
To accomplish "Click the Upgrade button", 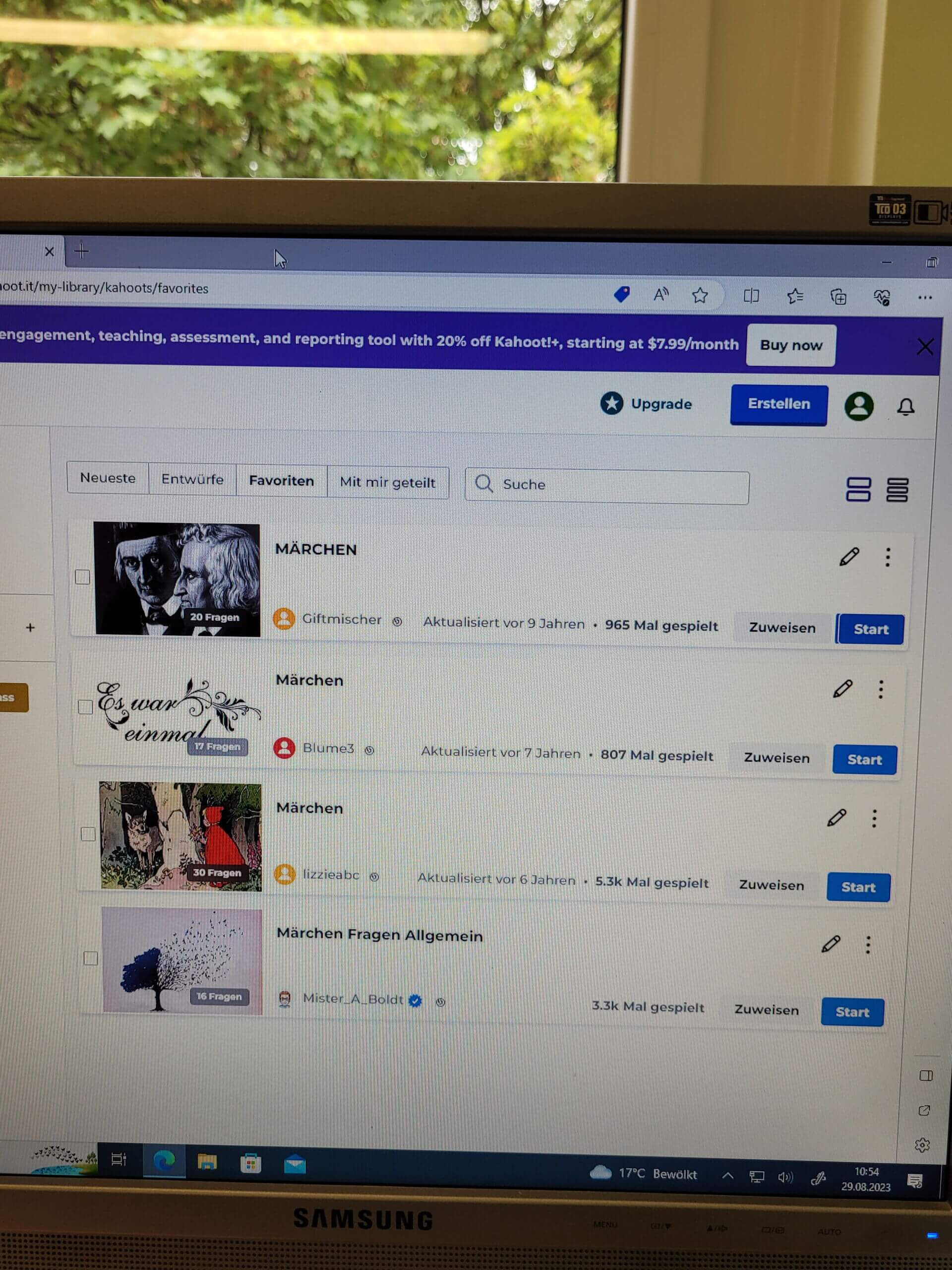I will point(646,403).
